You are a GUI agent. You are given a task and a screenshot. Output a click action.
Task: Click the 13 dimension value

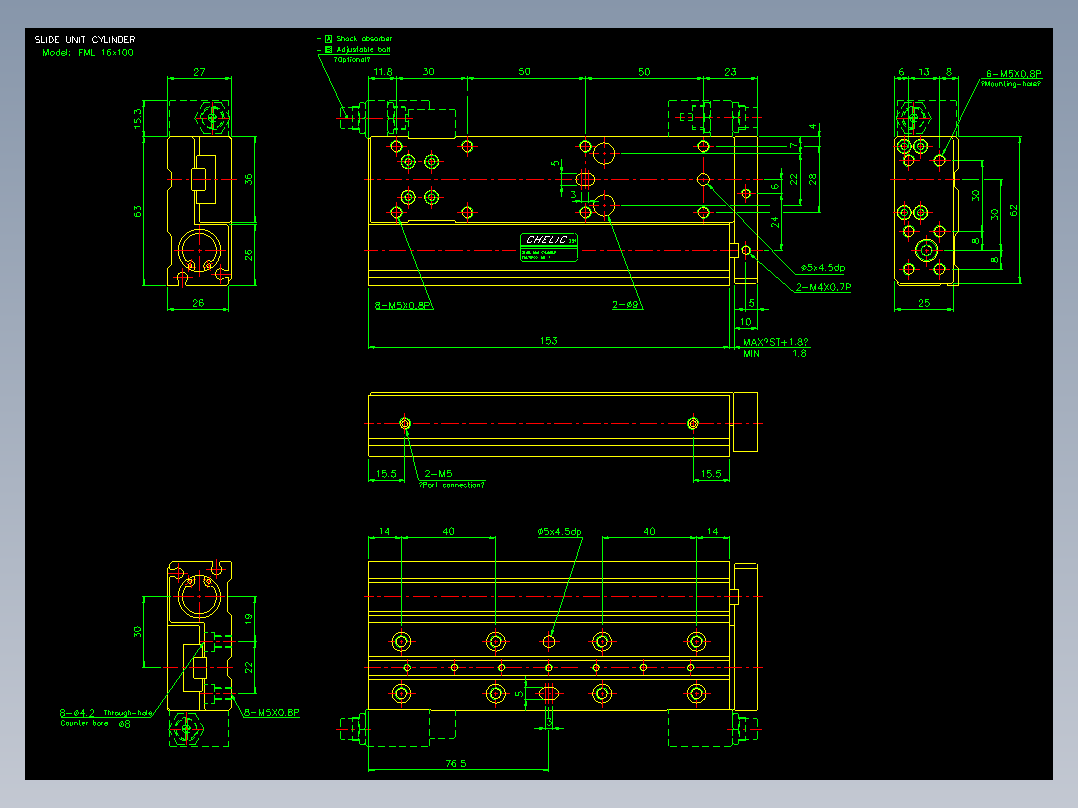click(924, 72)
